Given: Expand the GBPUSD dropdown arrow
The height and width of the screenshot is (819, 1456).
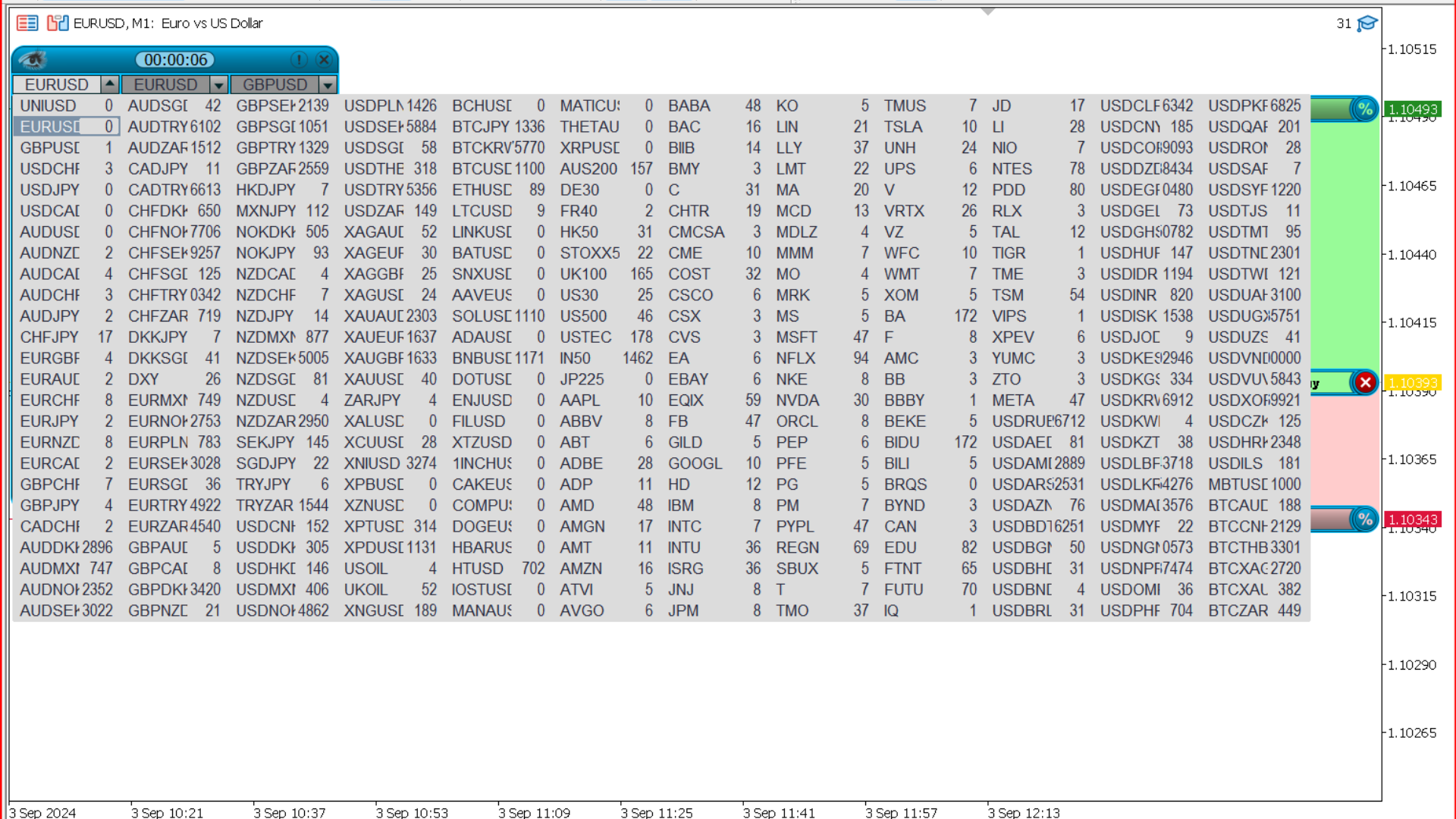Looking at the screenshot, I should coord(328,85).
